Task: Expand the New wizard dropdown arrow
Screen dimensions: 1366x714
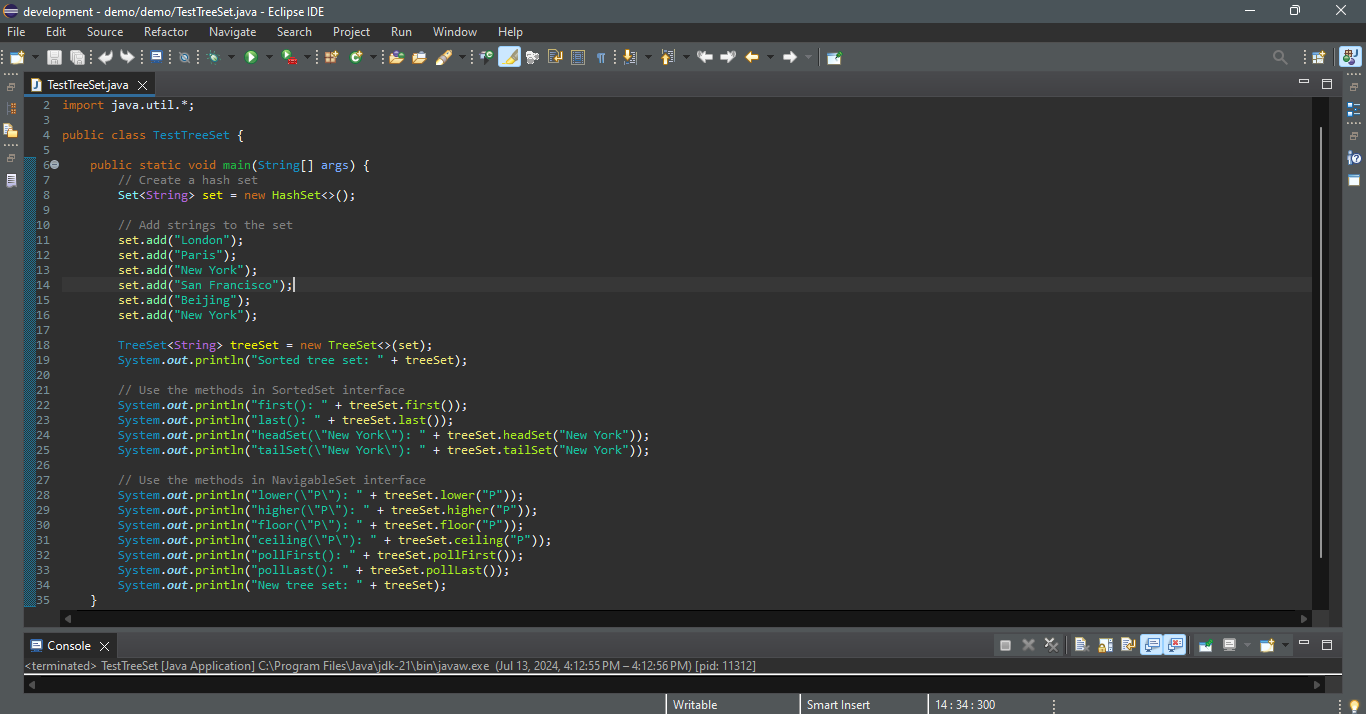Action: (x=36, y=58)
